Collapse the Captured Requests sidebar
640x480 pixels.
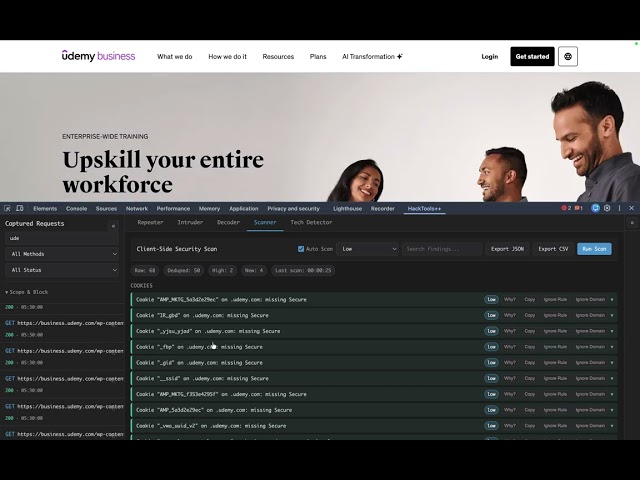click(113, 226)
